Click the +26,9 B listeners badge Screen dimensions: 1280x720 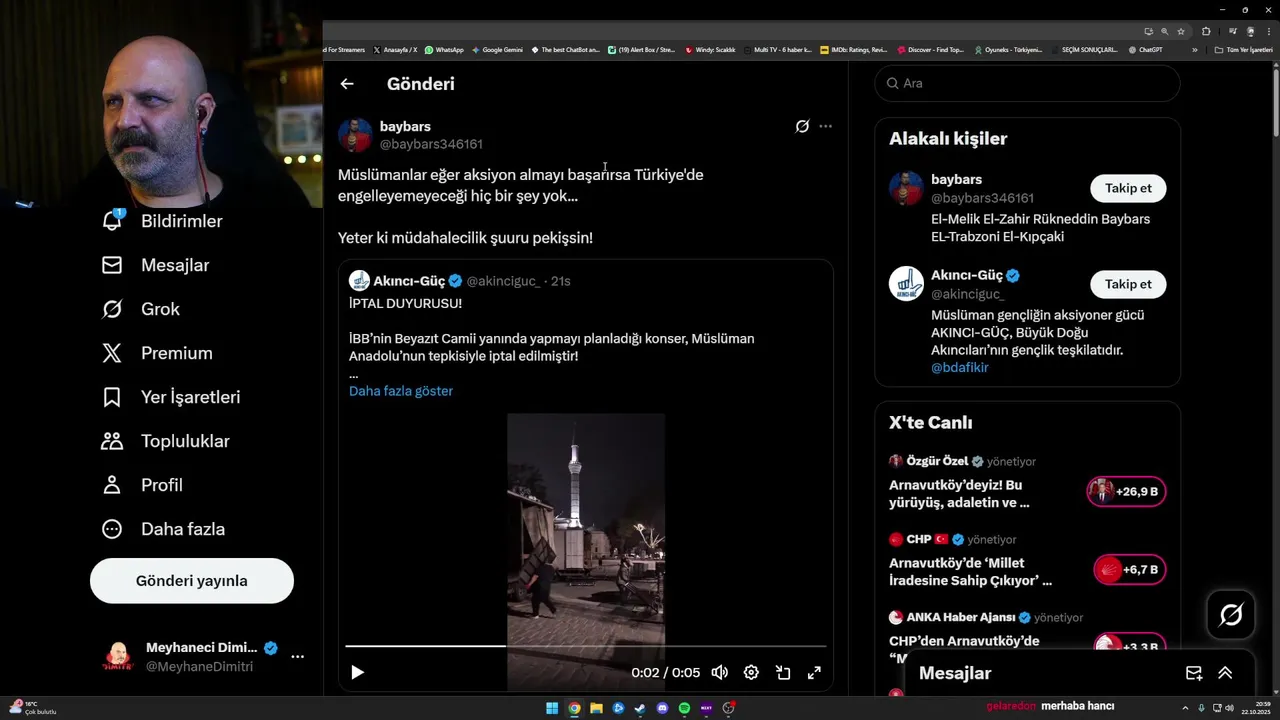(x=1127, y=491)
